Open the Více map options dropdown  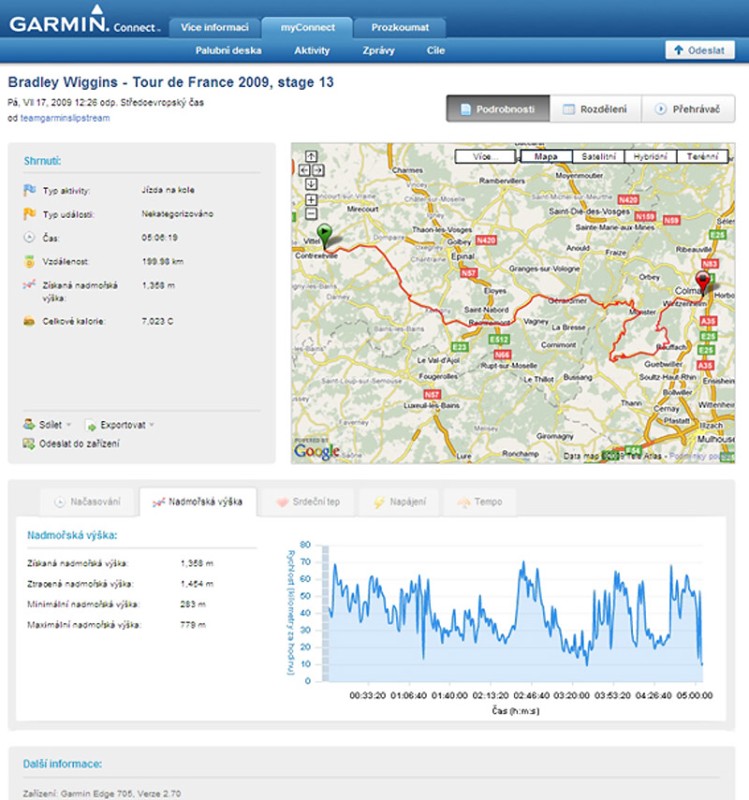point(485,157)
